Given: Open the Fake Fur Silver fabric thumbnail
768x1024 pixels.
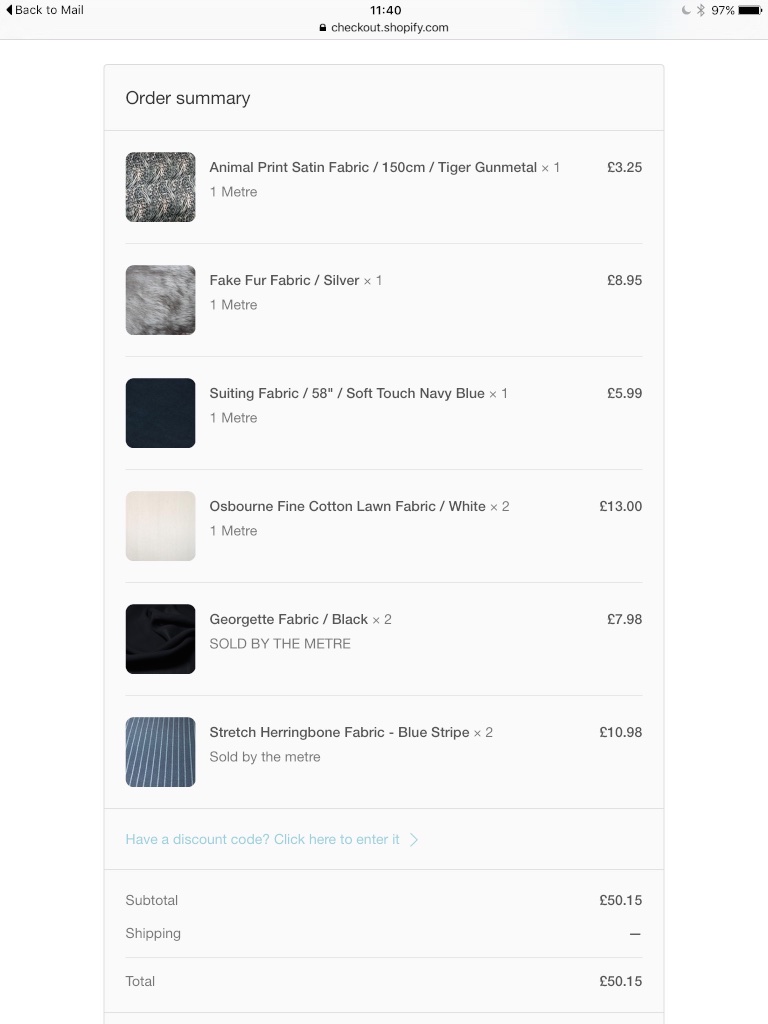Looking at the screenshot, I should [160, 300].
